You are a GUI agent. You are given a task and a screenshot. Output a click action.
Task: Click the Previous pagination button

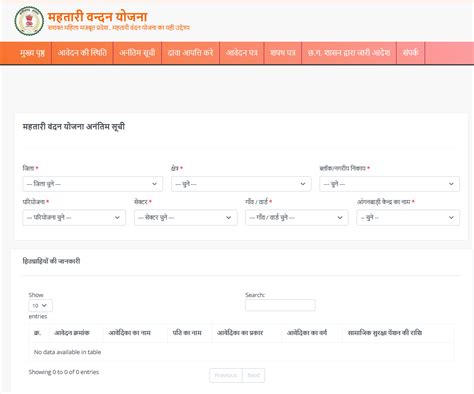pyautogui.click(x=226, y=375)
